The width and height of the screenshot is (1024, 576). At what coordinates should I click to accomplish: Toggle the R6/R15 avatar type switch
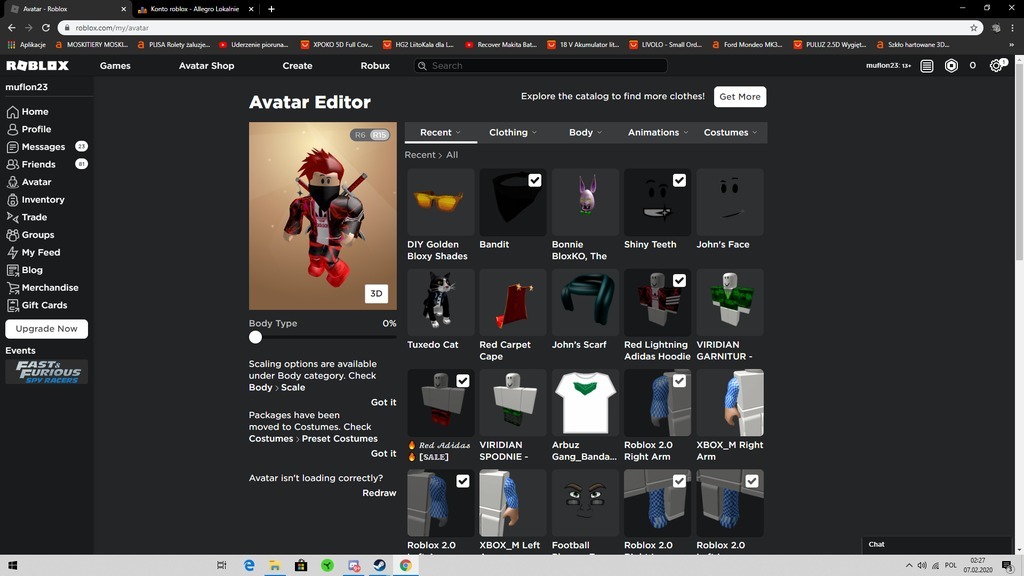pyautogui.click(x=370, y=135)
